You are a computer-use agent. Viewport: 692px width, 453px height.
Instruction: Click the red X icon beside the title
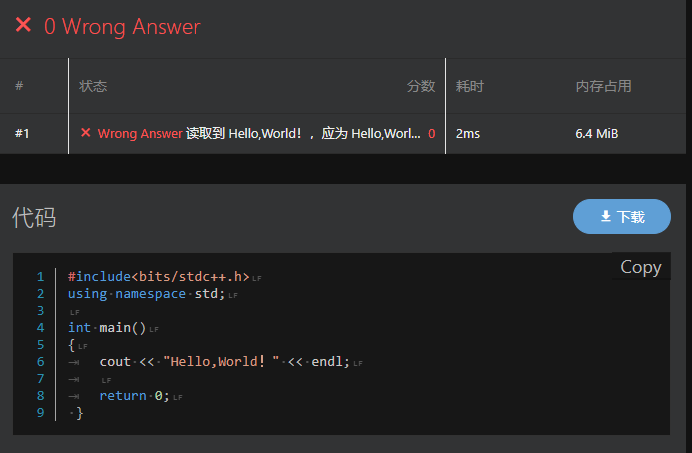click(23, 26)
